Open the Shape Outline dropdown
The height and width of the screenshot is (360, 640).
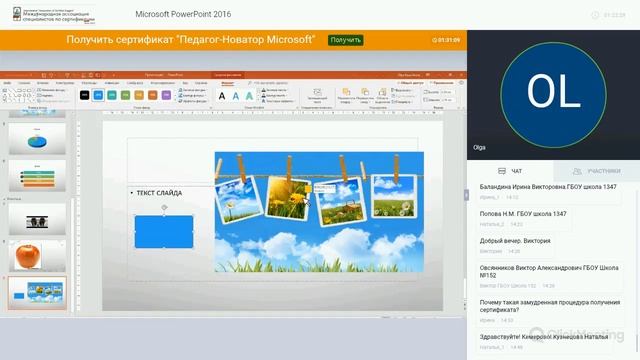[x=191, y=96]
